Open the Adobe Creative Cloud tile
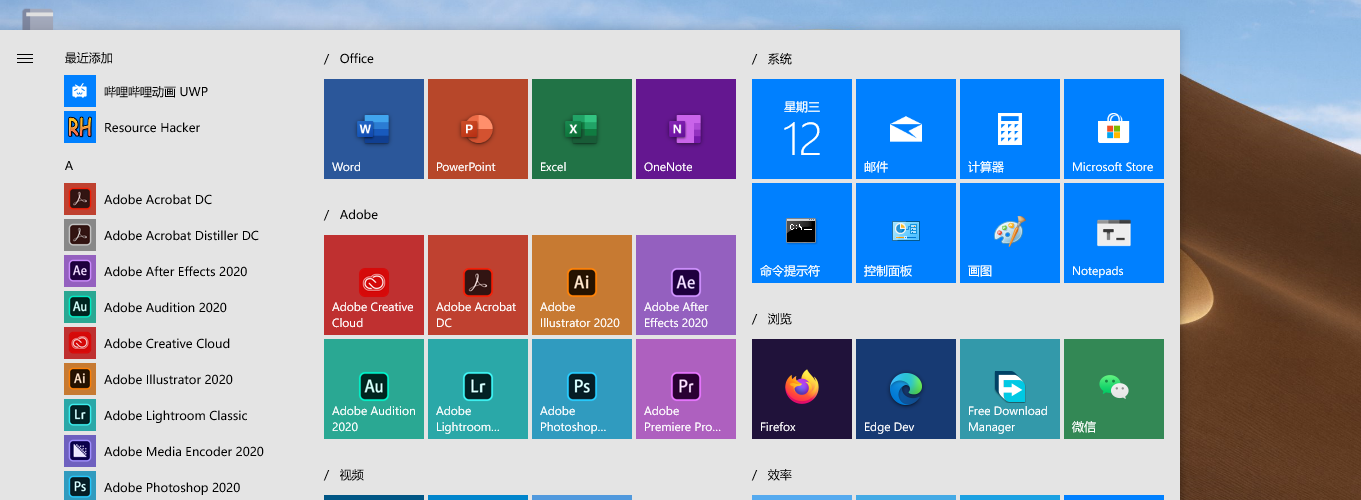 374,285
